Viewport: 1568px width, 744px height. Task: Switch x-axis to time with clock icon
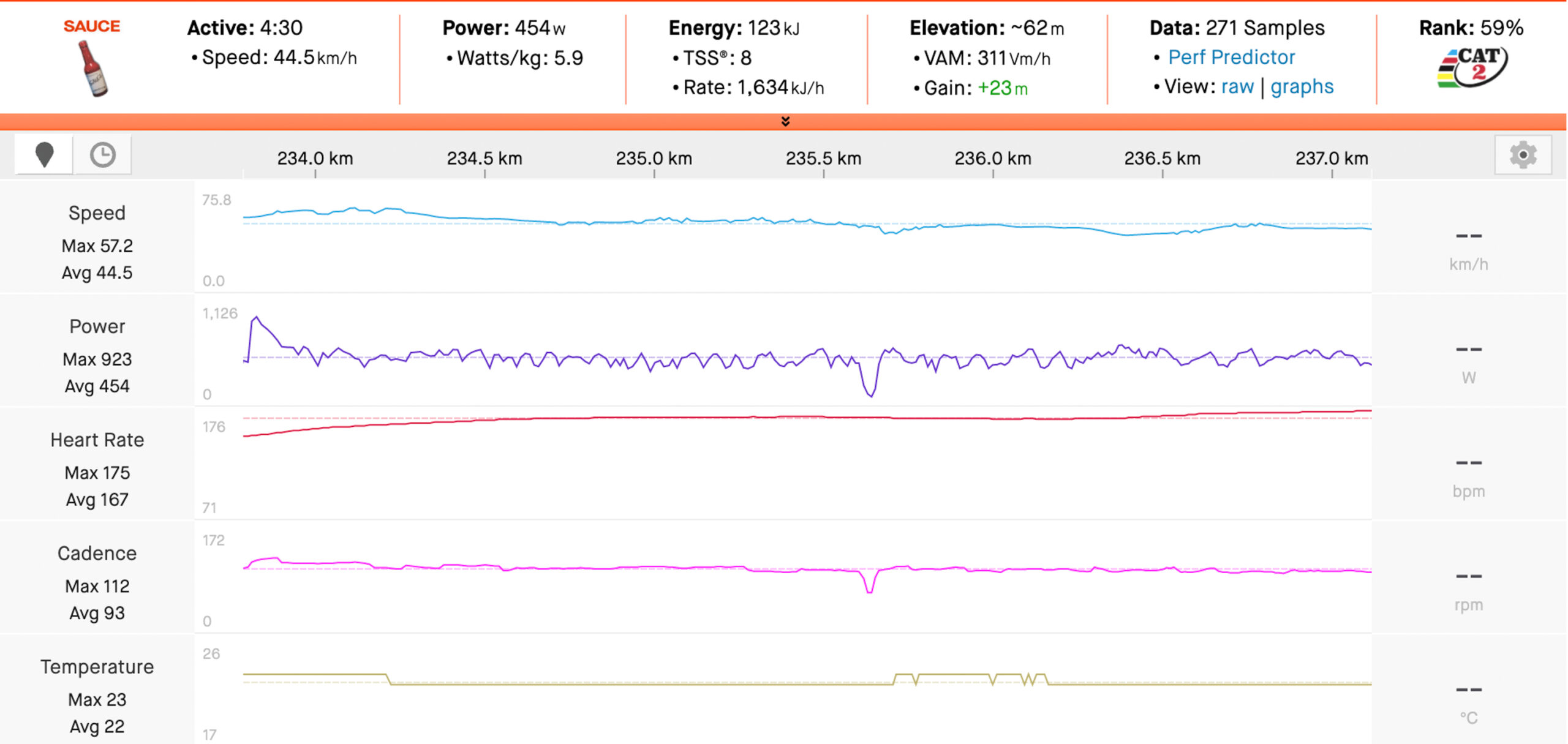coord(102,154)
